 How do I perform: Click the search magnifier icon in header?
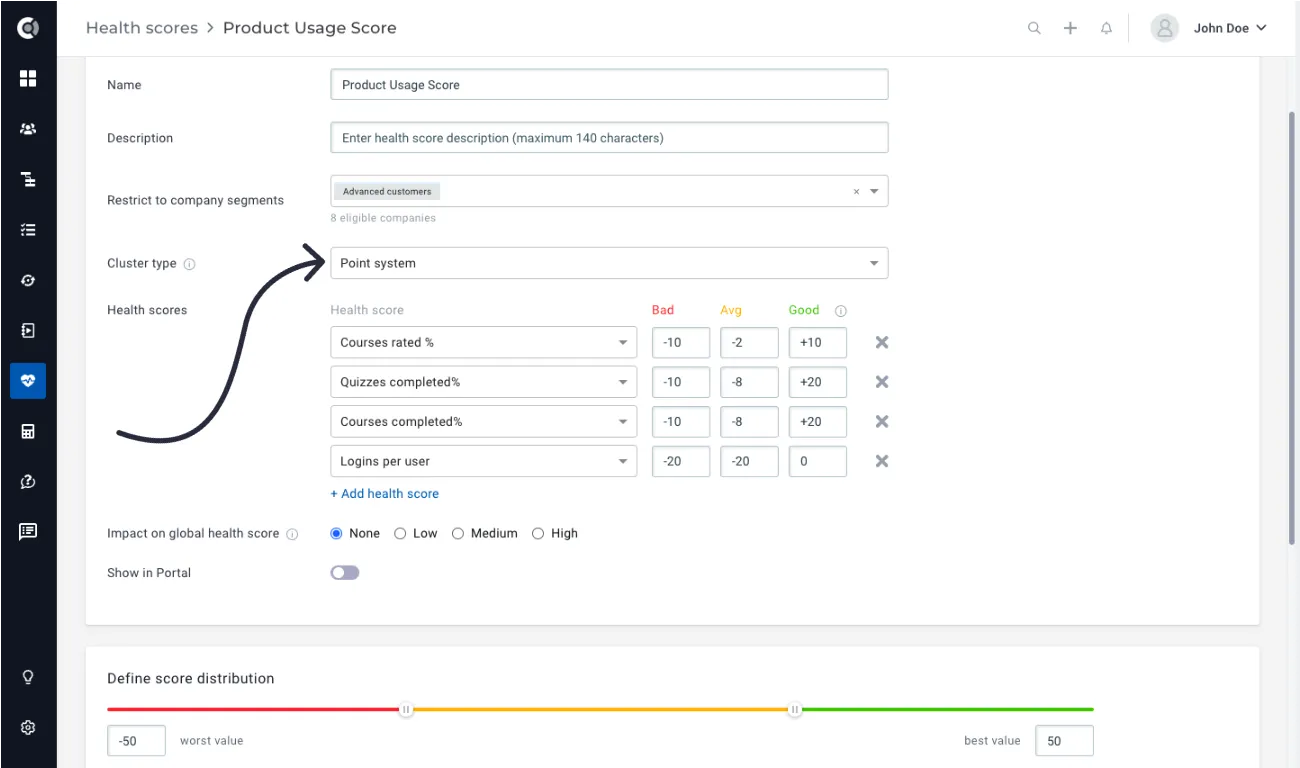1034,28
